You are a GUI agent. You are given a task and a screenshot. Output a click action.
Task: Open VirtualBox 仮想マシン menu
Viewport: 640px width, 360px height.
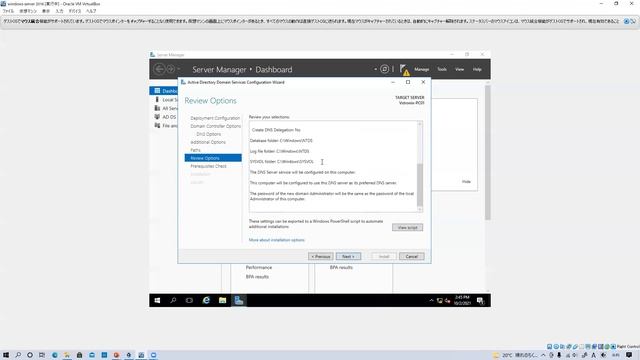point(28,11)
